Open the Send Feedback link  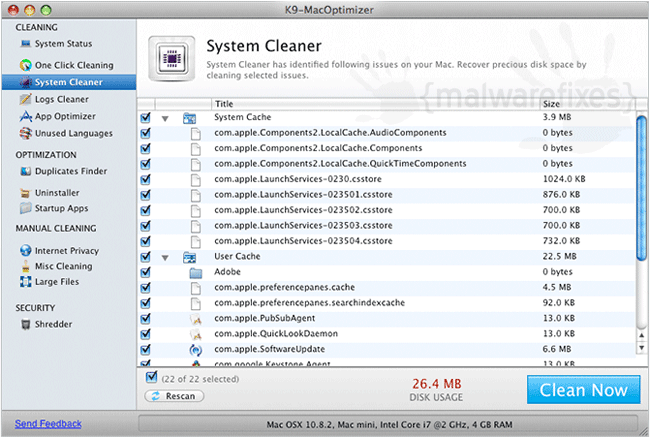click(x=48, y=424)
